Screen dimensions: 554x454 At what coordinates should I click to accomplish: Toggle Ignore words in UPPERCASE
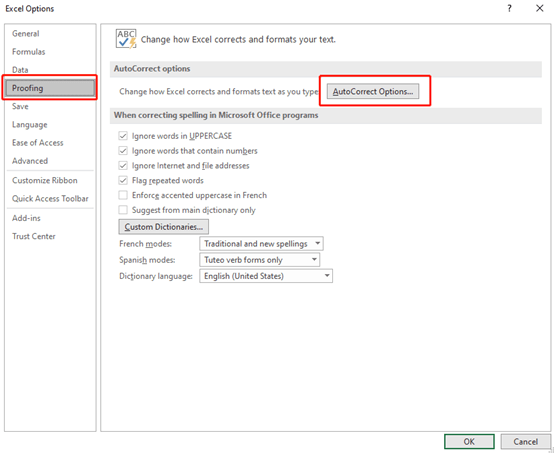coord(123,136)
